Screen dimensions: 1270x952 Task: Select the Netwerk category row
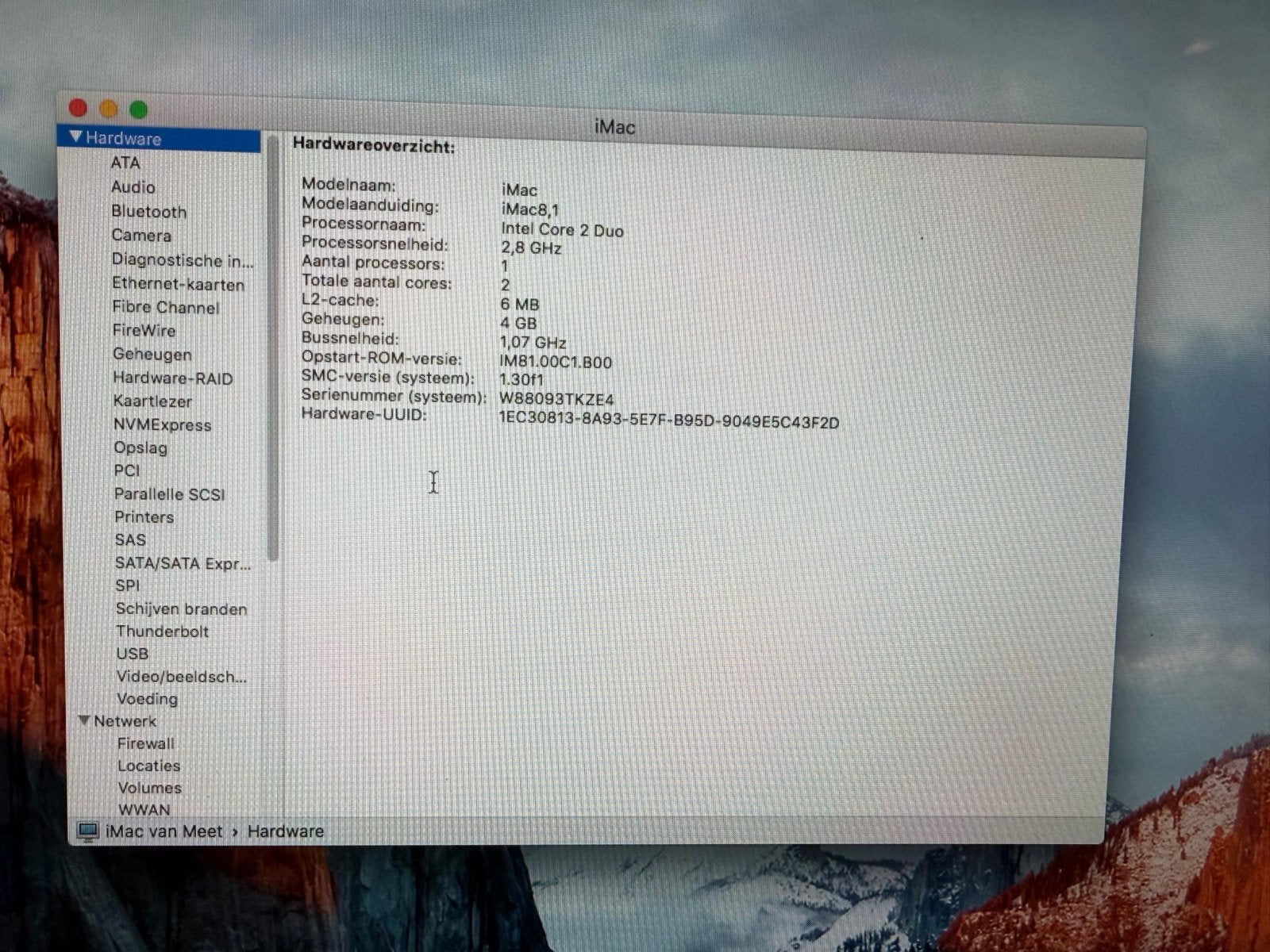click(x=125, y=721)
